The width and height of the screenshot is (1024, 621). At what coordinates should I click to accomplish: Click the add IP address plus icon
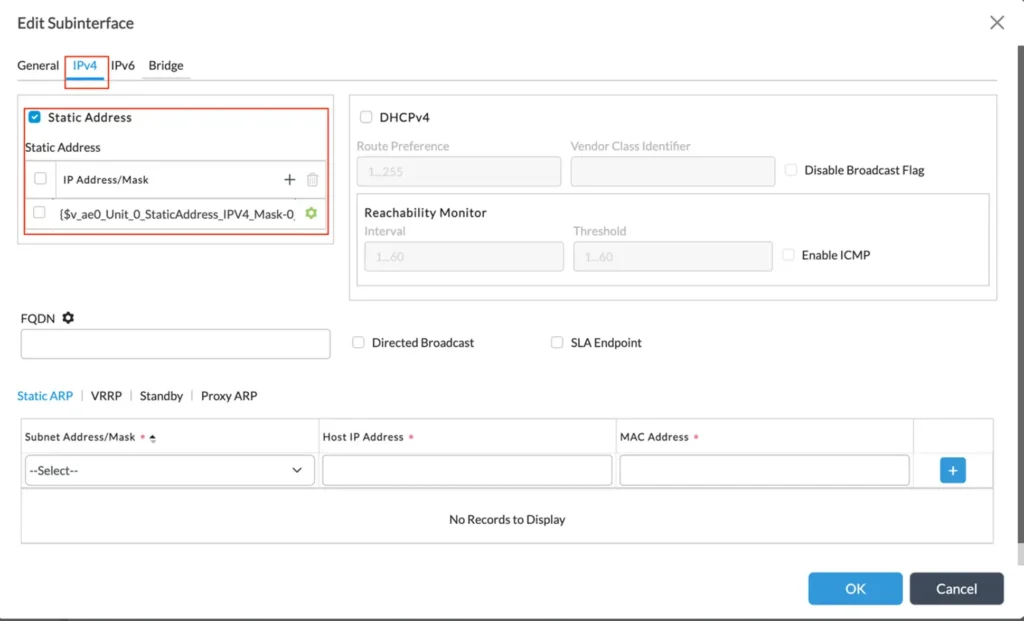click(x=290, y=180)
